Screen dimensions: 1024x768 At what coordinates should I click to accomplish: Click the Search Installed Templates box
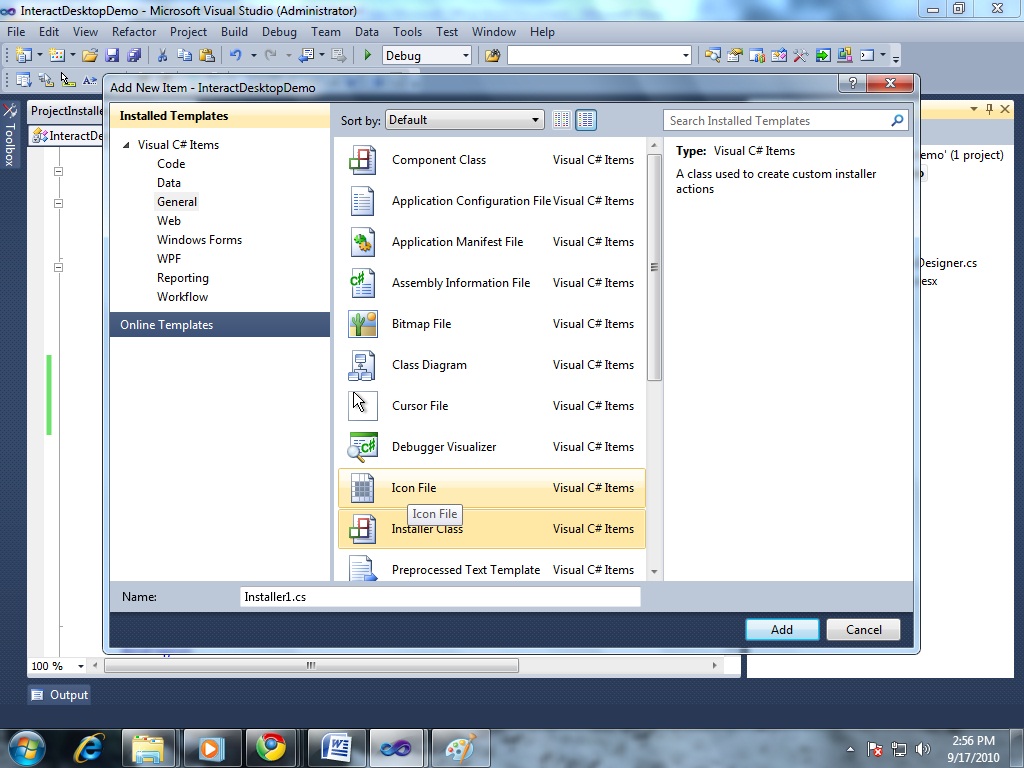click(786, 120)
